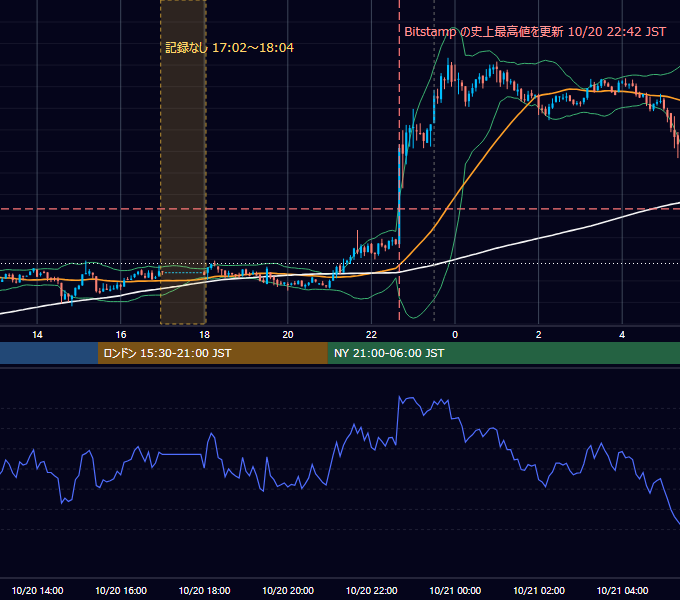Click the blue session bar before ロンドン

click(49, 353)
